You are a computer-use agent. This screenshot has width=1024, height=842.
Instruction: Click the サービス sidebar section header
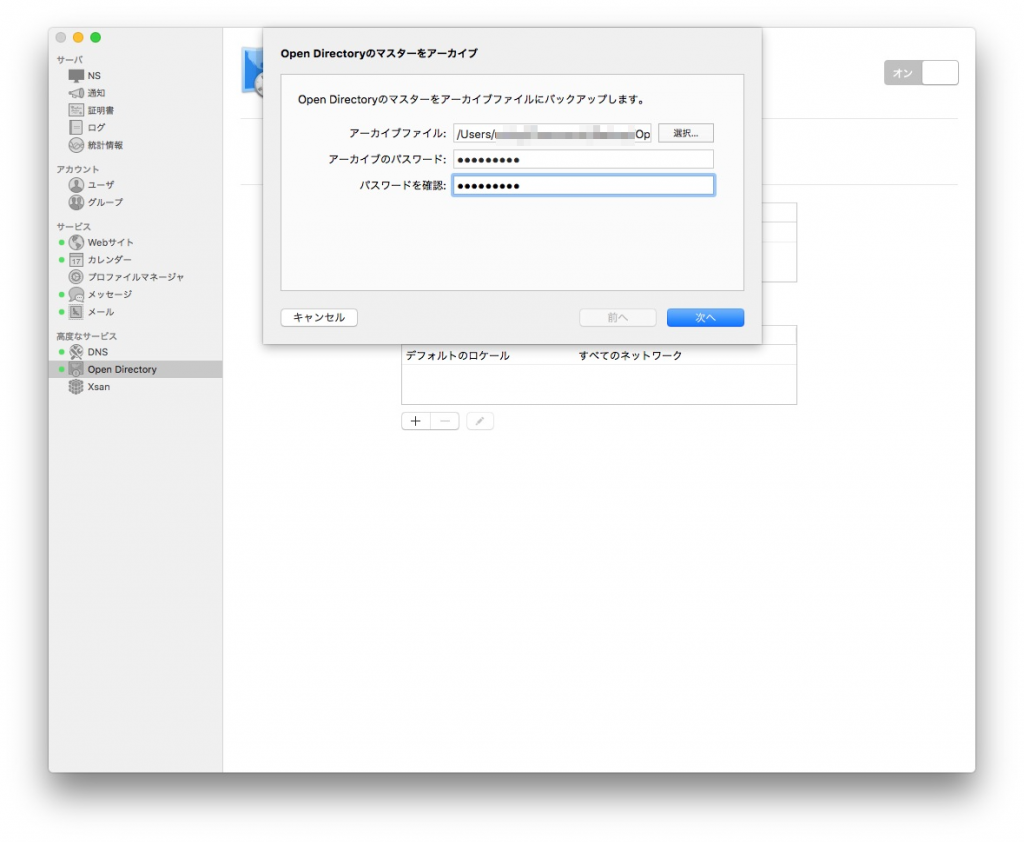click(x=73, y=227)
